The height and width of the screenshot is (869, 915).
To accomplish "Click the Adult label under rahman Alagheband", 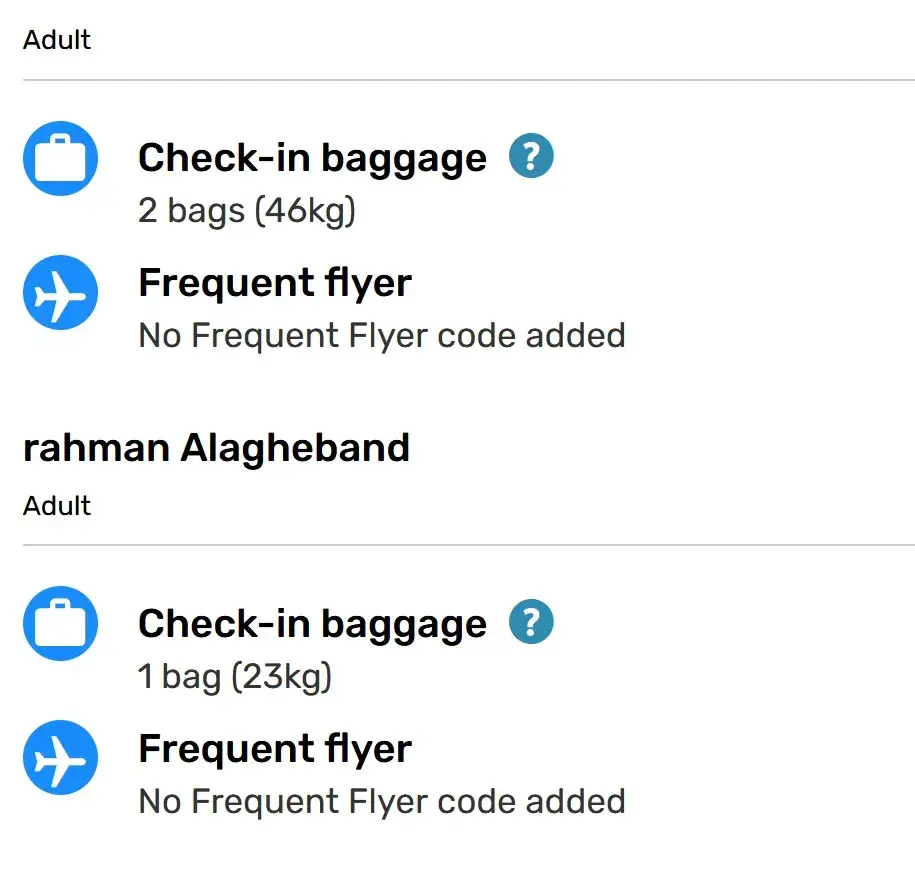I will click(x=57, y=506).
